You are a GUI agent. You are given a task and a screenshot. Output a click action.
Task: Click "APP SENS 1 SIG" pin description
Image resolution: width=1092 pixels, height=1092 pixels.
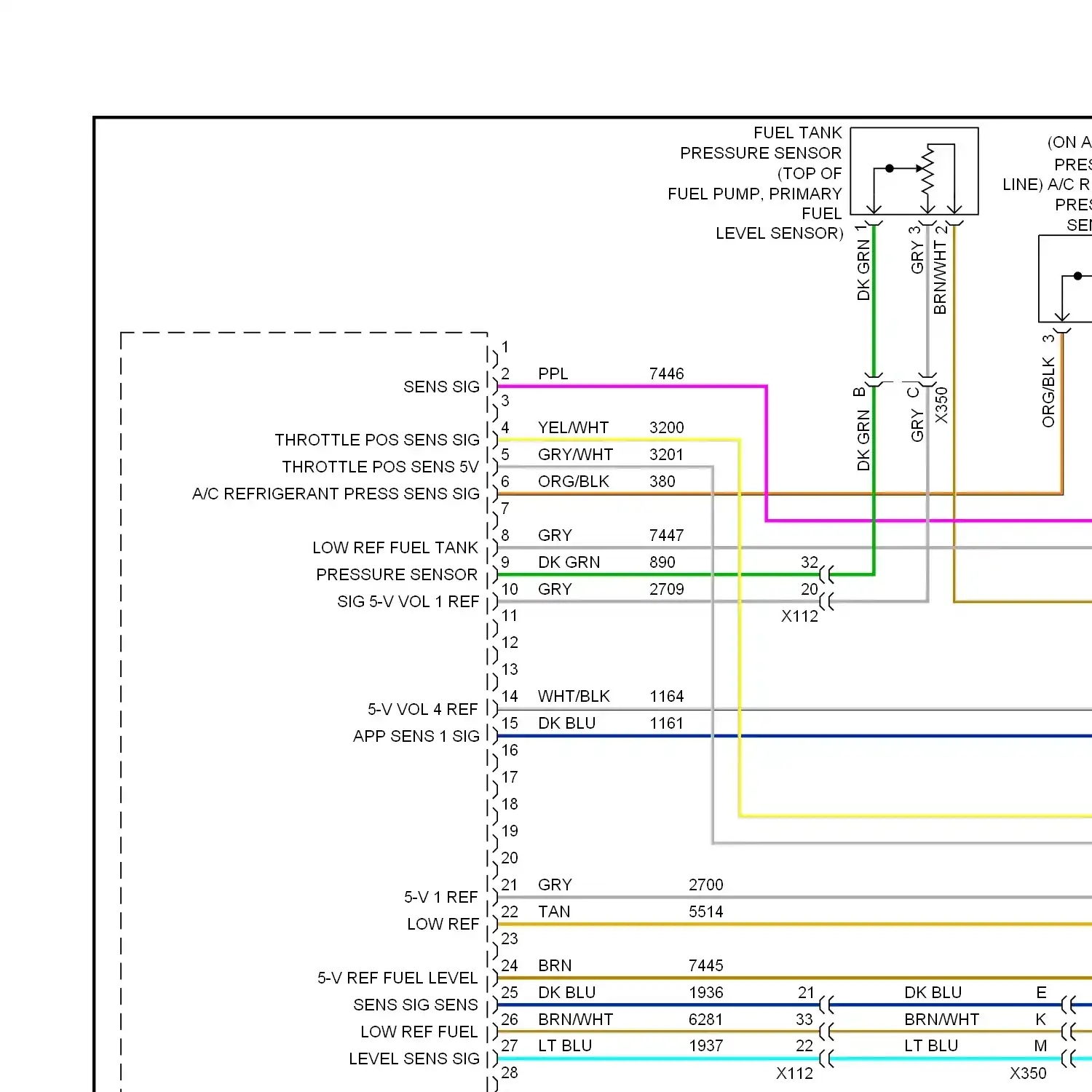[416, 736]
